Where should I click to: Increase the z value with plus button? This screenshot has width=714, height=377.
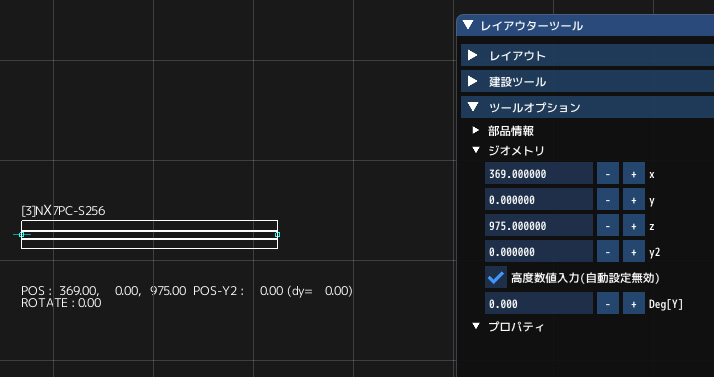click(634, 225)
